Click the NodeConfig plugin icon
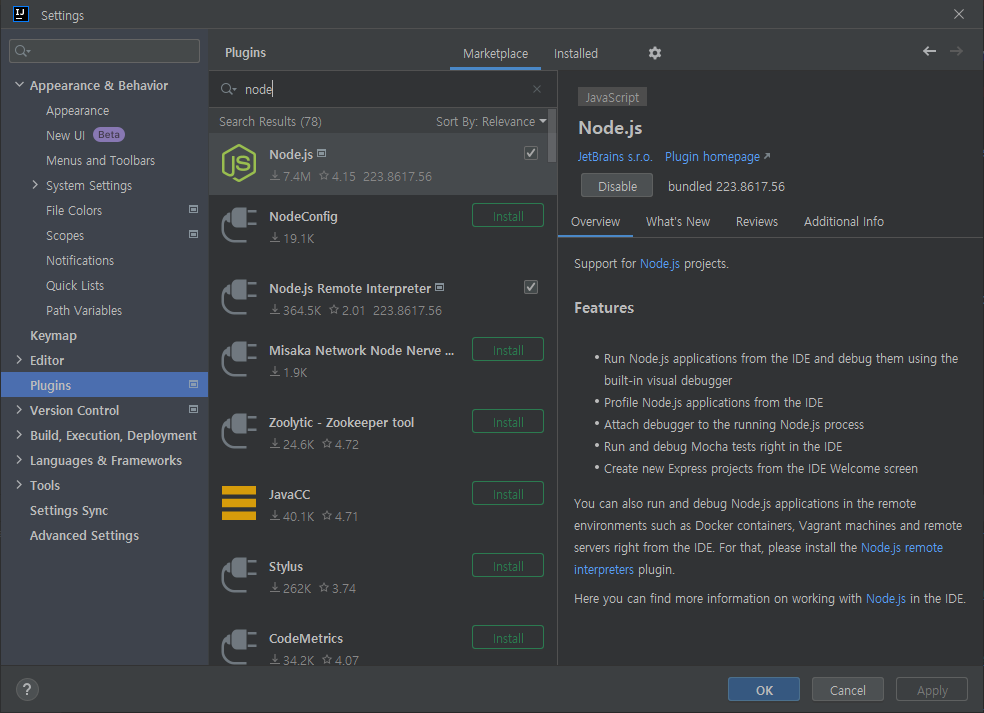Image resolution: width=984 pixels, height=713 pixels. coord(238,225)
